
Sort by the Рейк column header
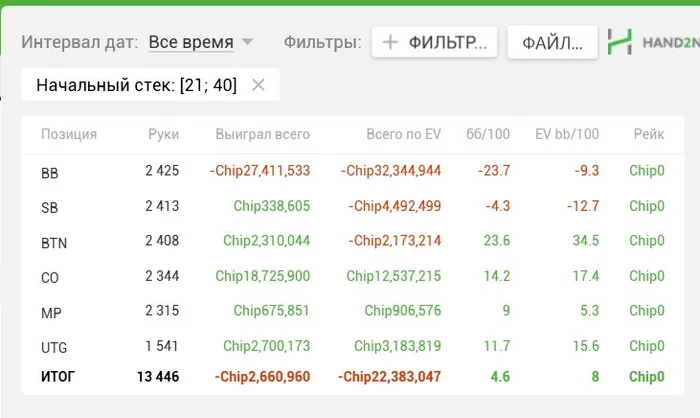tap(648, 134)
